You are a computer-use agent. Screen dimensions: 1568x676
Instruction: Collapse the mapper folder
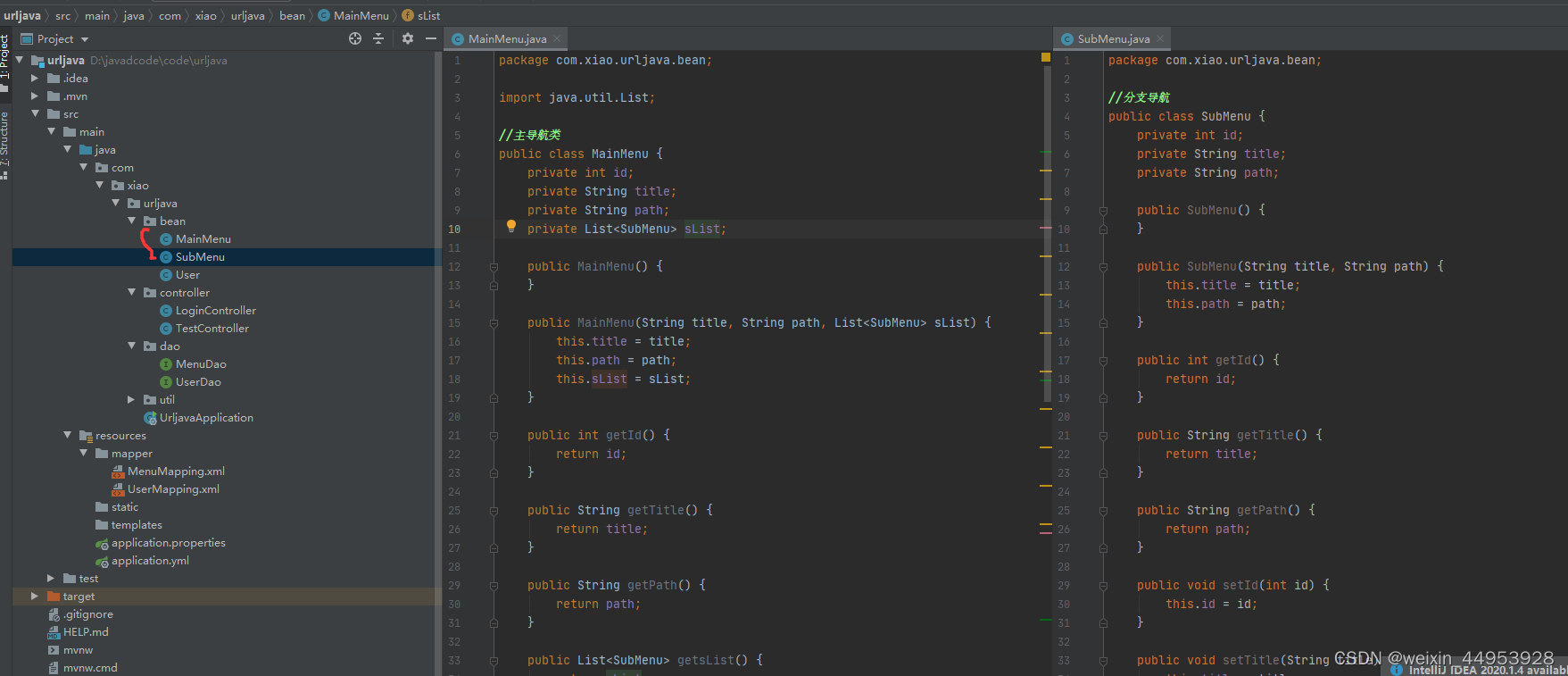(84, 453)
